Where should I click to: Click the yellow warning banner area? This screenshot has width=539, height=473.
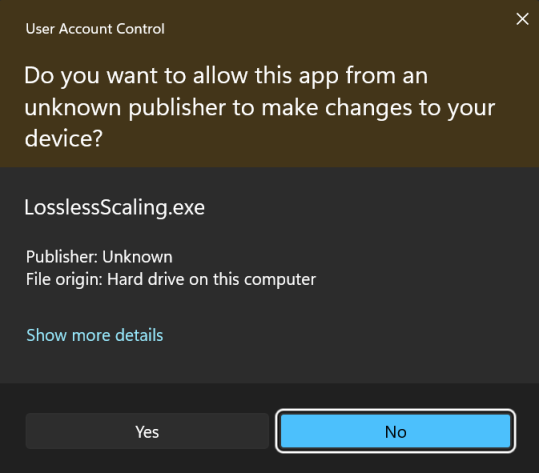click(x=270, y=84)
